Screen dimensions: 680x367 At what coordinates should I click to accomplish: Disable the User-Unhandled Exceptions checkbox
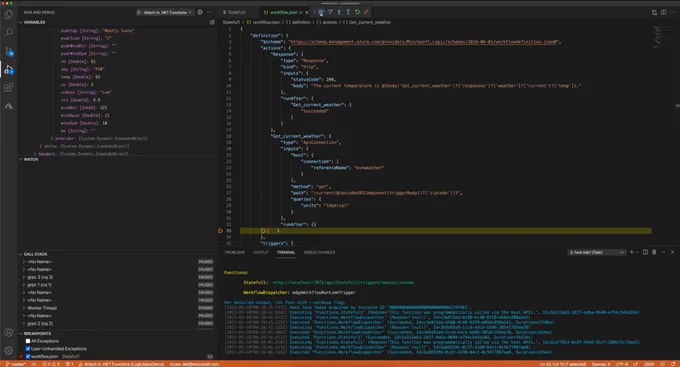(28, 349)
